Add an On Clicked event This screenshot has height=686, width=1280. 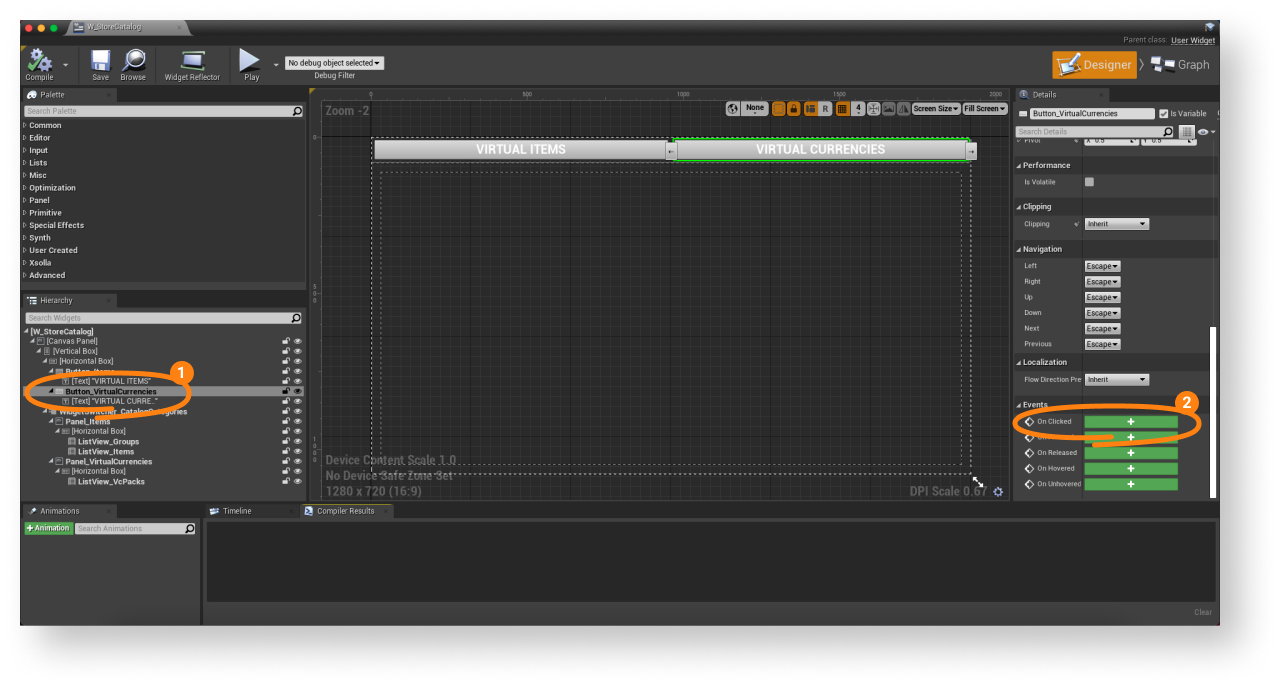click(x=1131, y=422)
